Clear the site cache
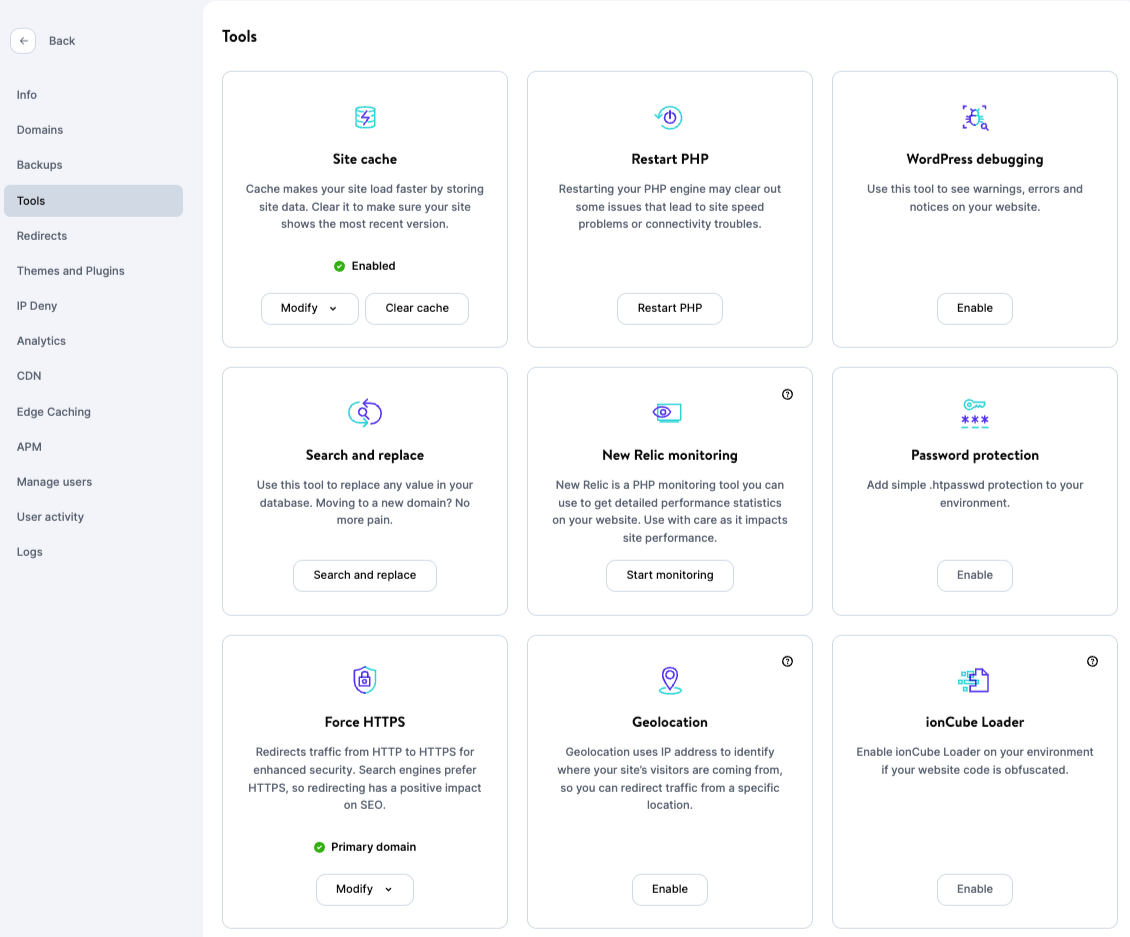This screenshot has width=1130, height=937. (x=417, y=308)
